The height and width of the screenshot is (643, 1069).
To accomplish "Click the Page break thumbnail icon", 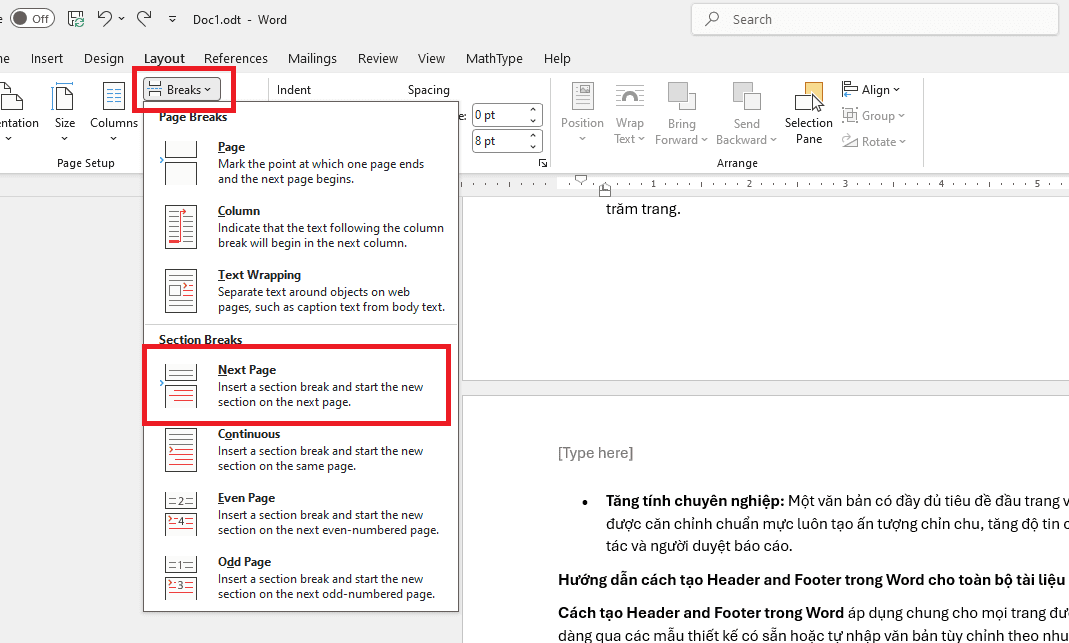I will (181, 162).
